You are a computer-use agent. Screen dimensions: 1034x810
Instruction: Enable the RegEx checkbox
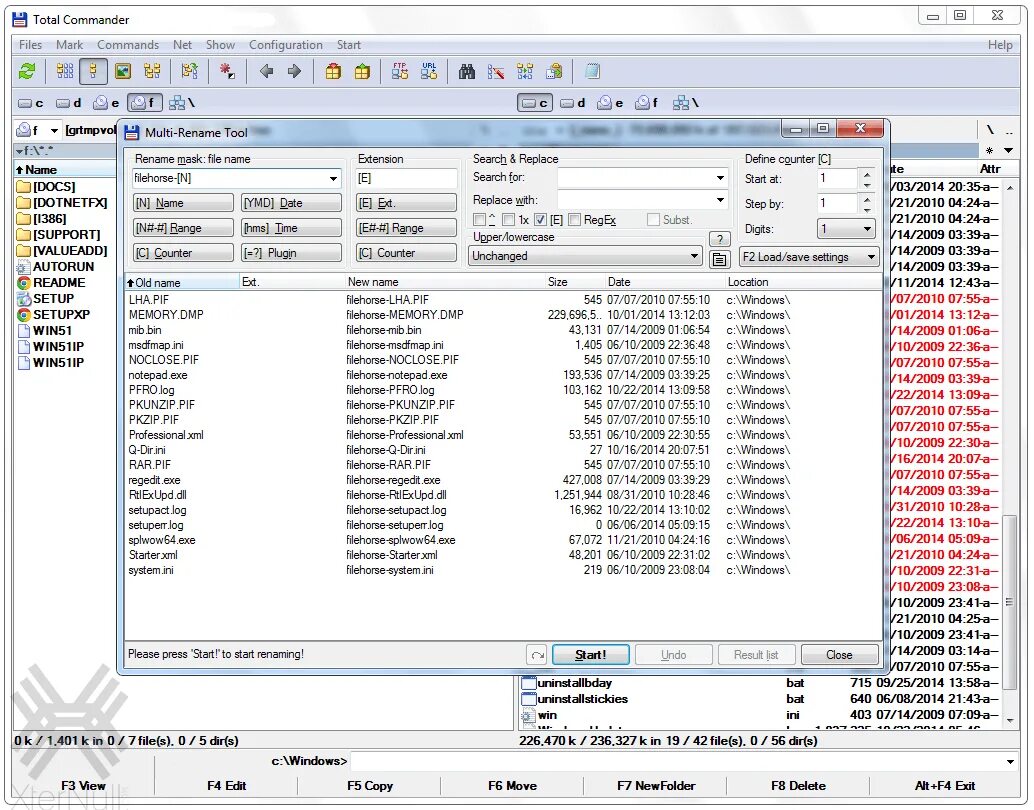[574, 220]
